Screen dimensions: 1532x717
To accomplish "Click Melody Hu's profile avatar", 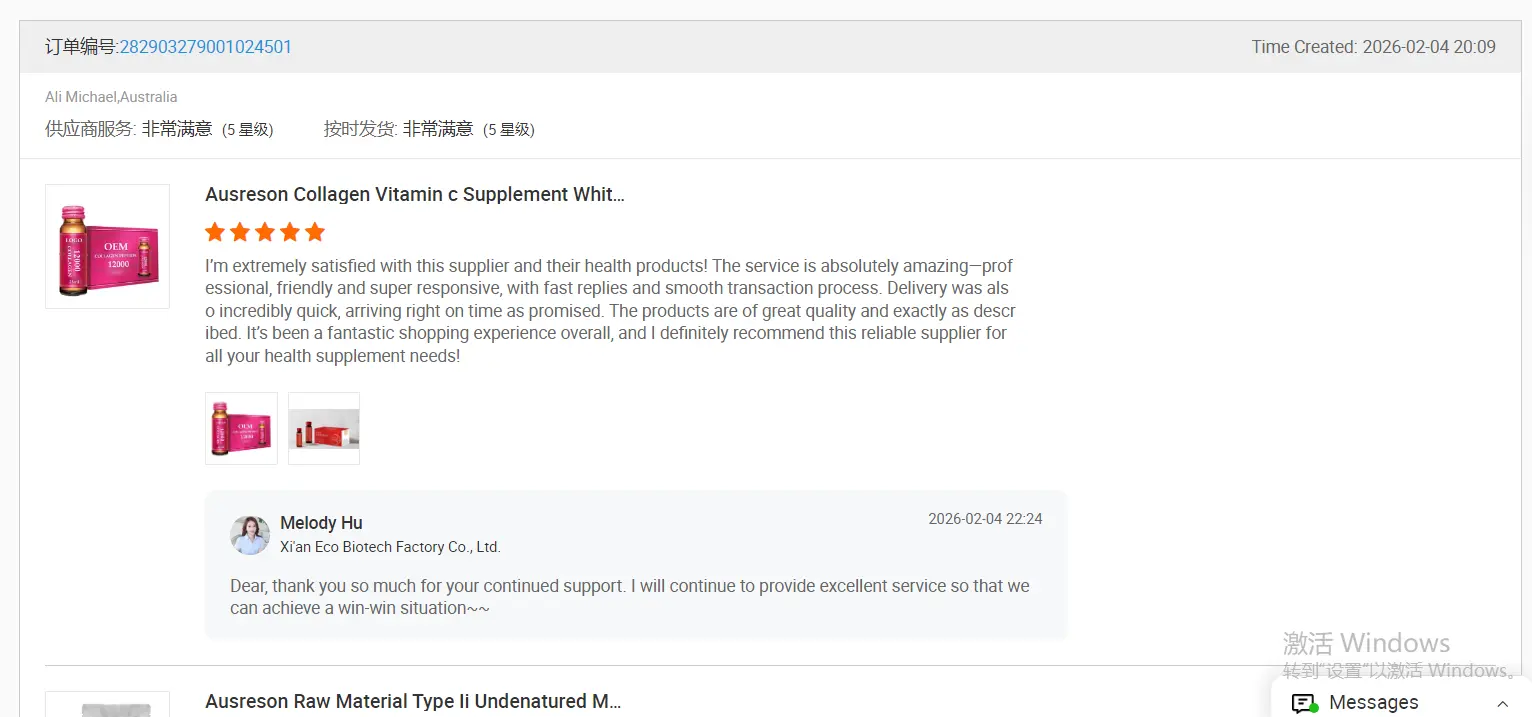I will 250,535.
